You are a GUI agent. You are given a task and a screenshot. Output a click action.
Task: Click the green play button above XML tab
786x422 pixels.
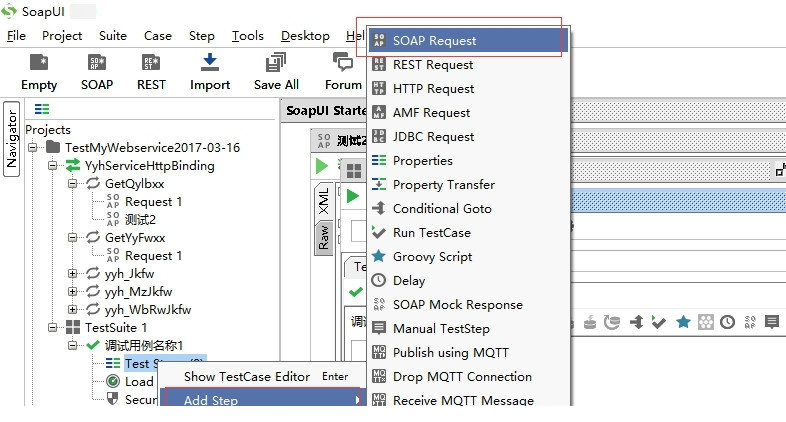coord(321,166)
